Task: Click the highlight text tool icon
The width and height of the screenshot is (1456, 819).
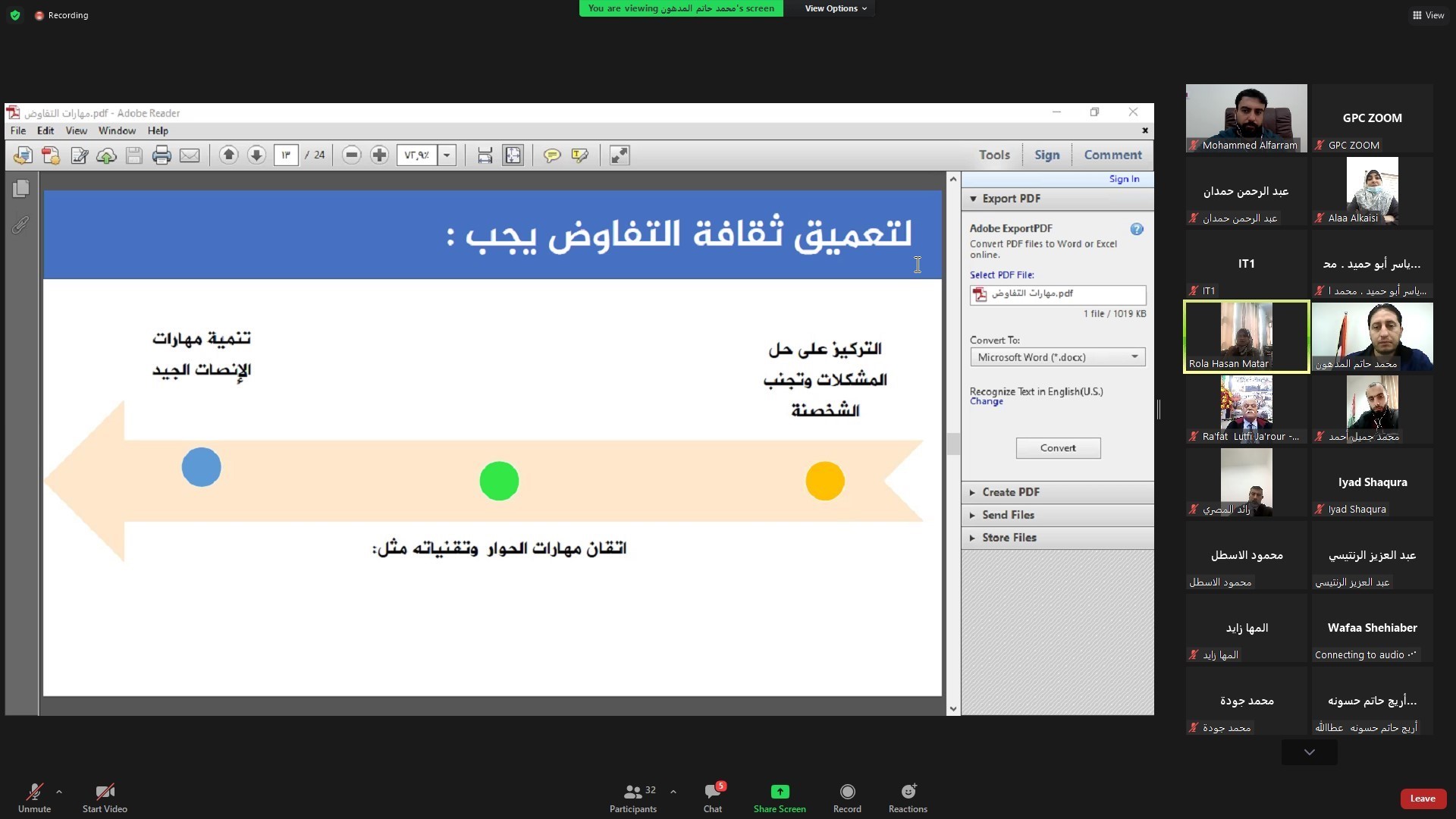Action: pos(580,155)
